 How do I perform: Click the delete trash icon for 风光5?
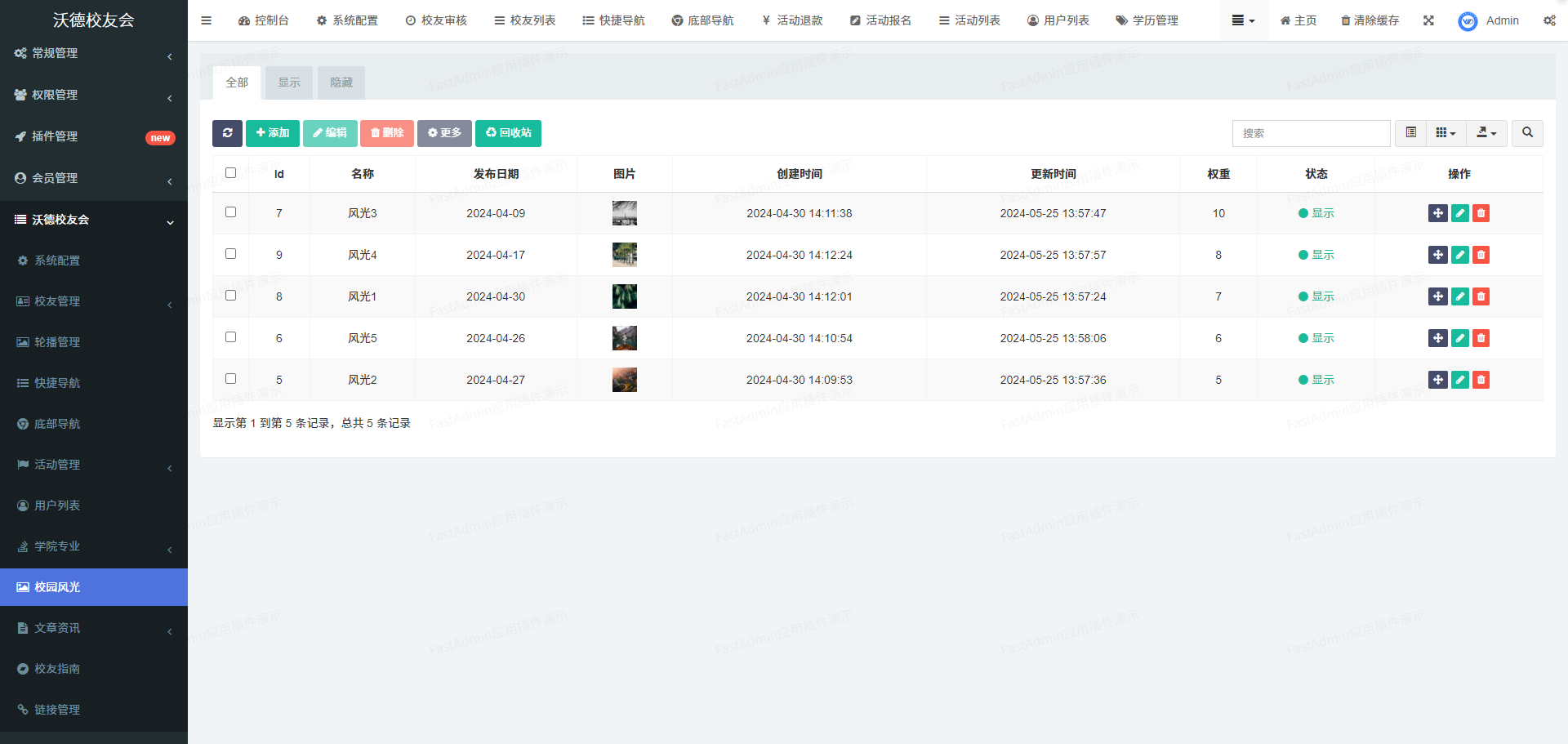(1481, 338)
